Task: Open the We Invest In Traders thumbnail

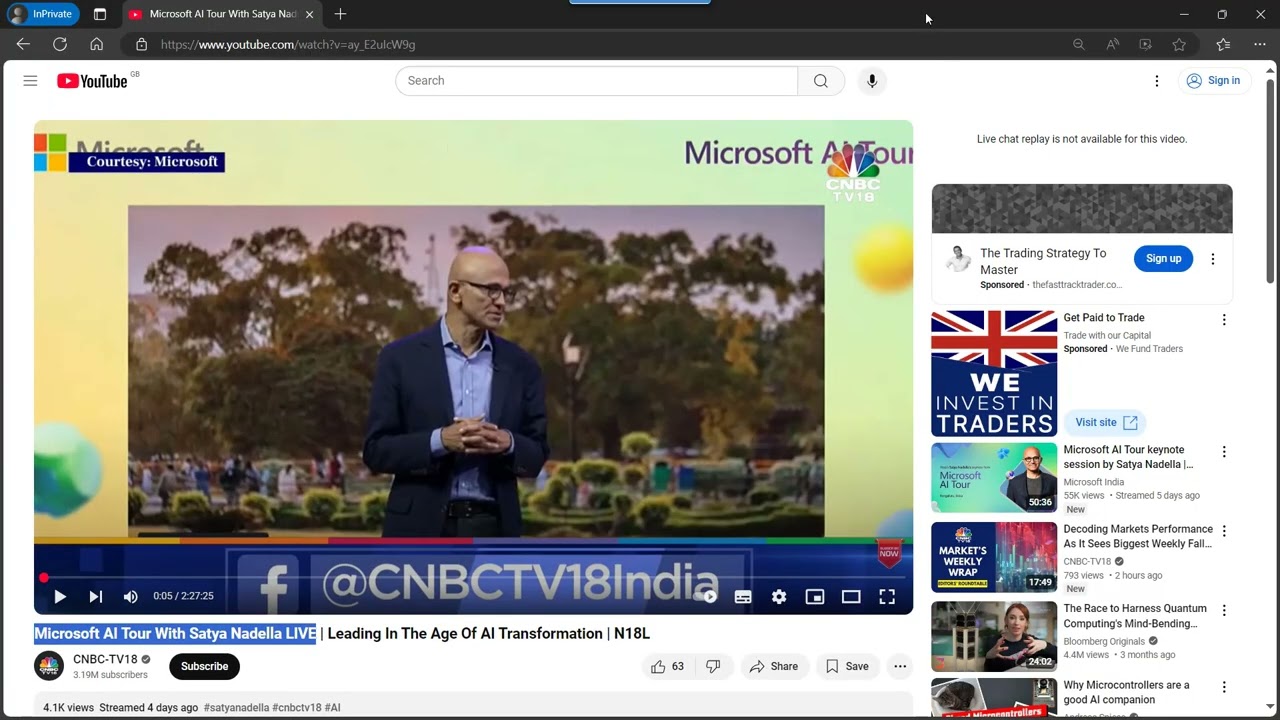Action: [994, 374]
